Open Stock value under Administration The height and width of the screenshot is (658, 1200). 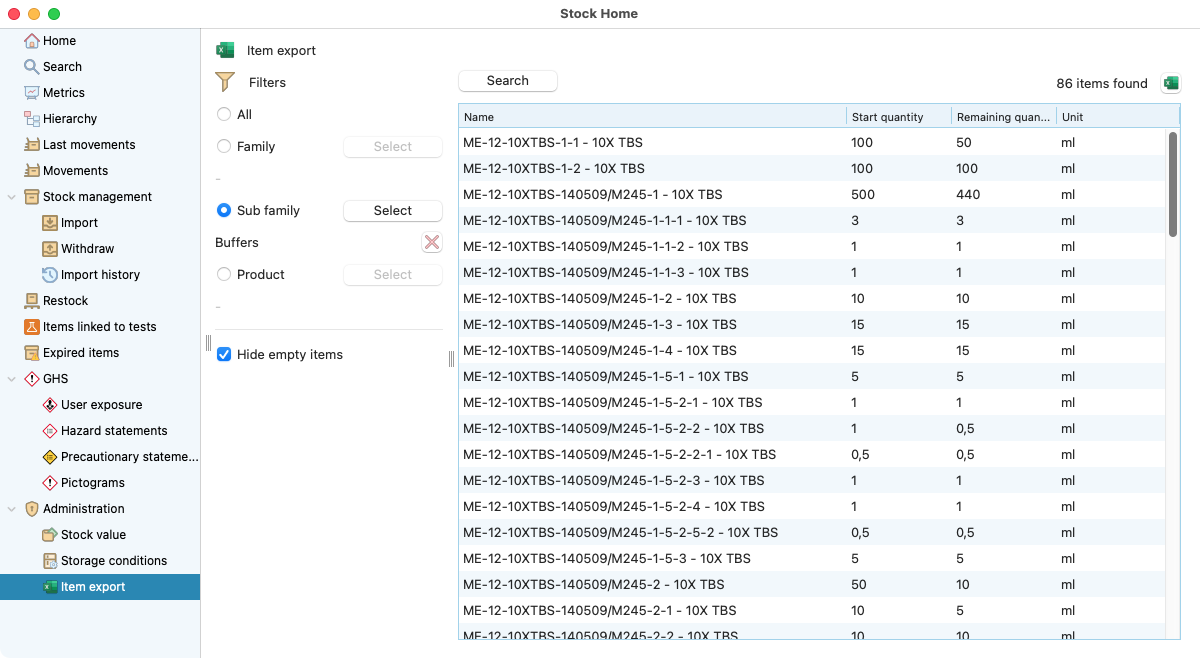[x=93, y=535]
